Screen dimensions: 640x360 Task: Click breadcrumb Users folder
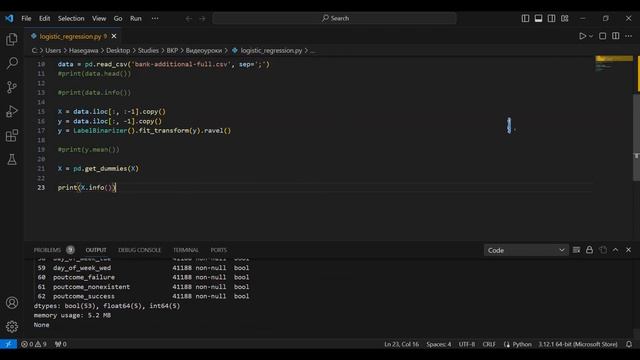53,51
